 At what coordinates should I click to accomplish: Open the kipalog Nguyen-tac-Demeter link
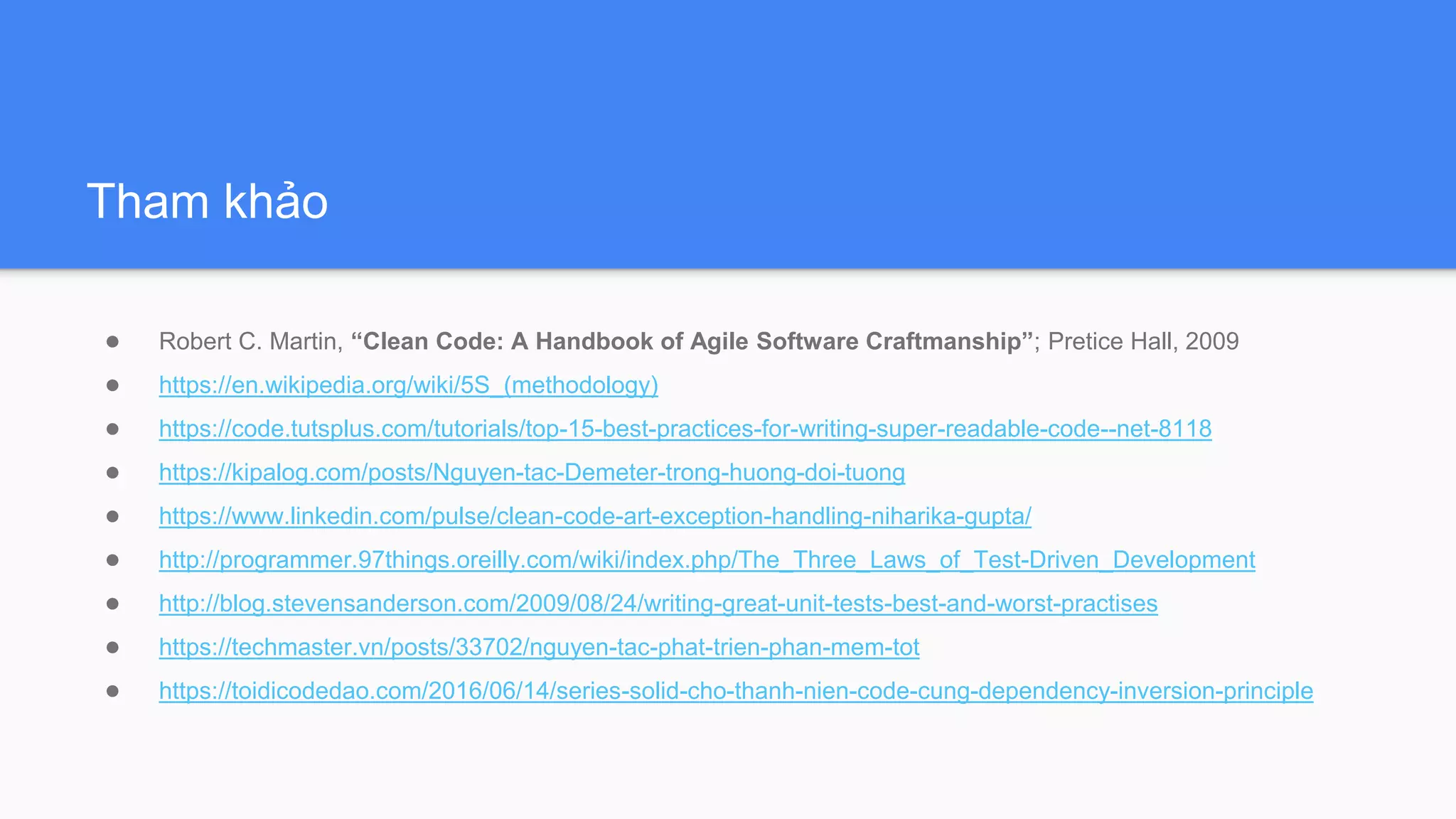click(x=532, y=473)
